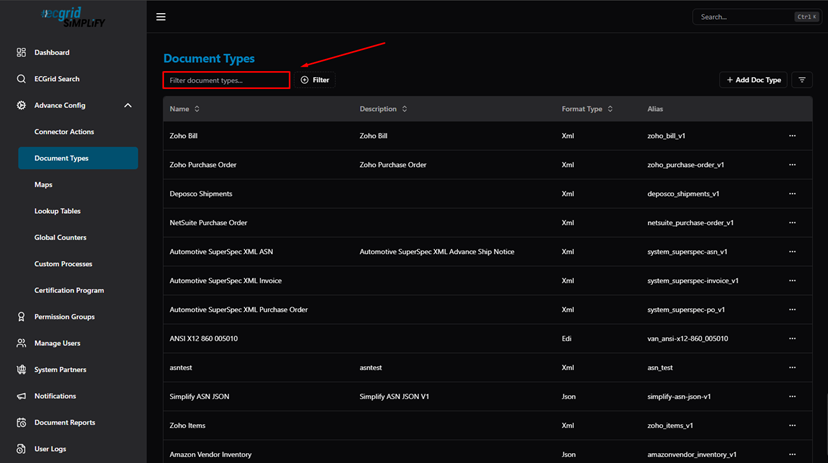828x463 pixels.
Task: Click the Dashboard grid icon
Action: point(21,52)
